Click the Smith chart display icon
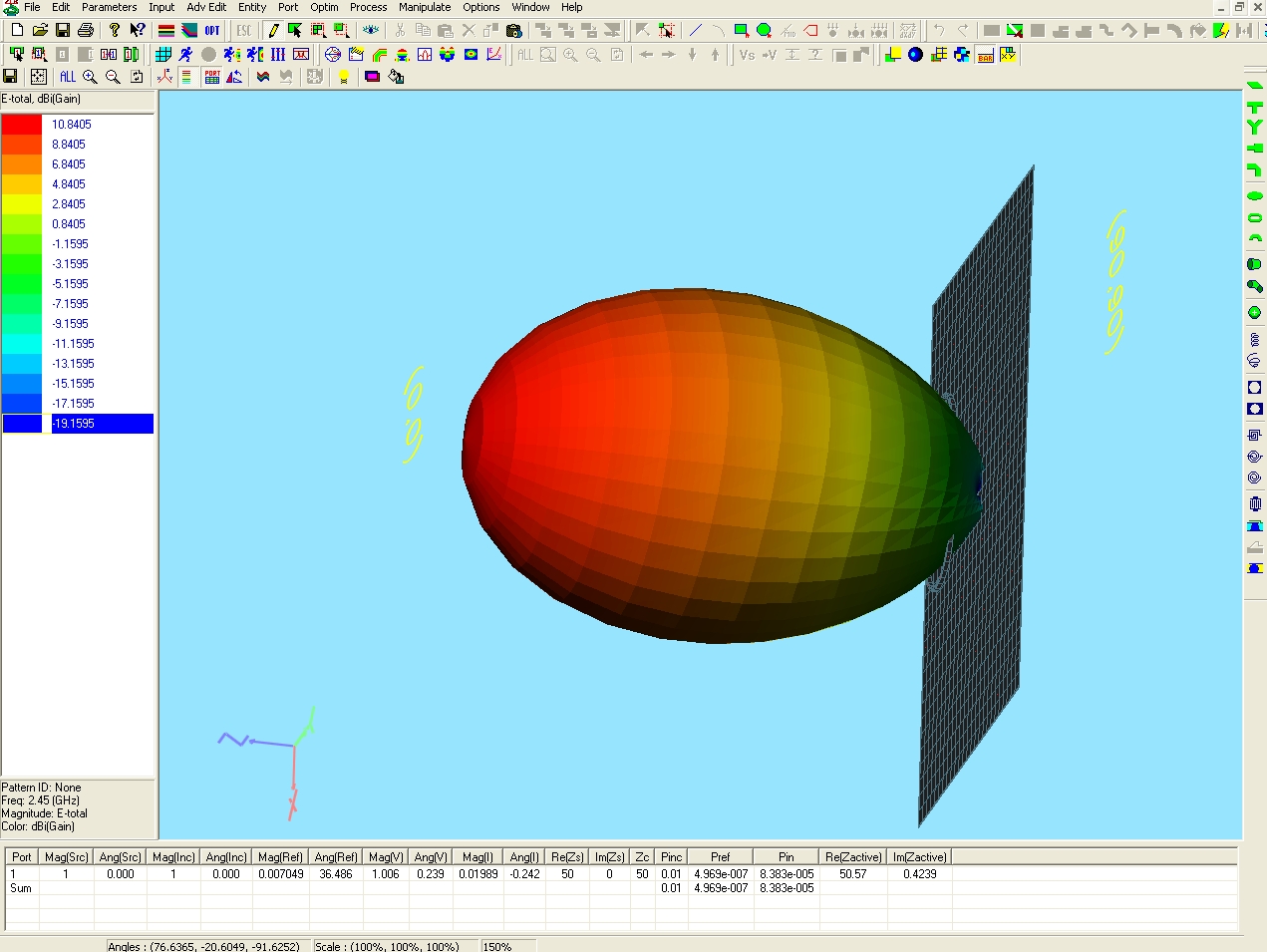 [333, 55]
